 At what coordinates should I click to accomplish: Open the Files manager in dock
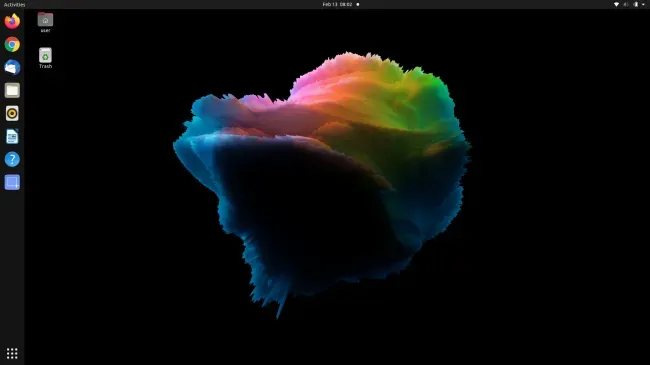coord(12,90)
